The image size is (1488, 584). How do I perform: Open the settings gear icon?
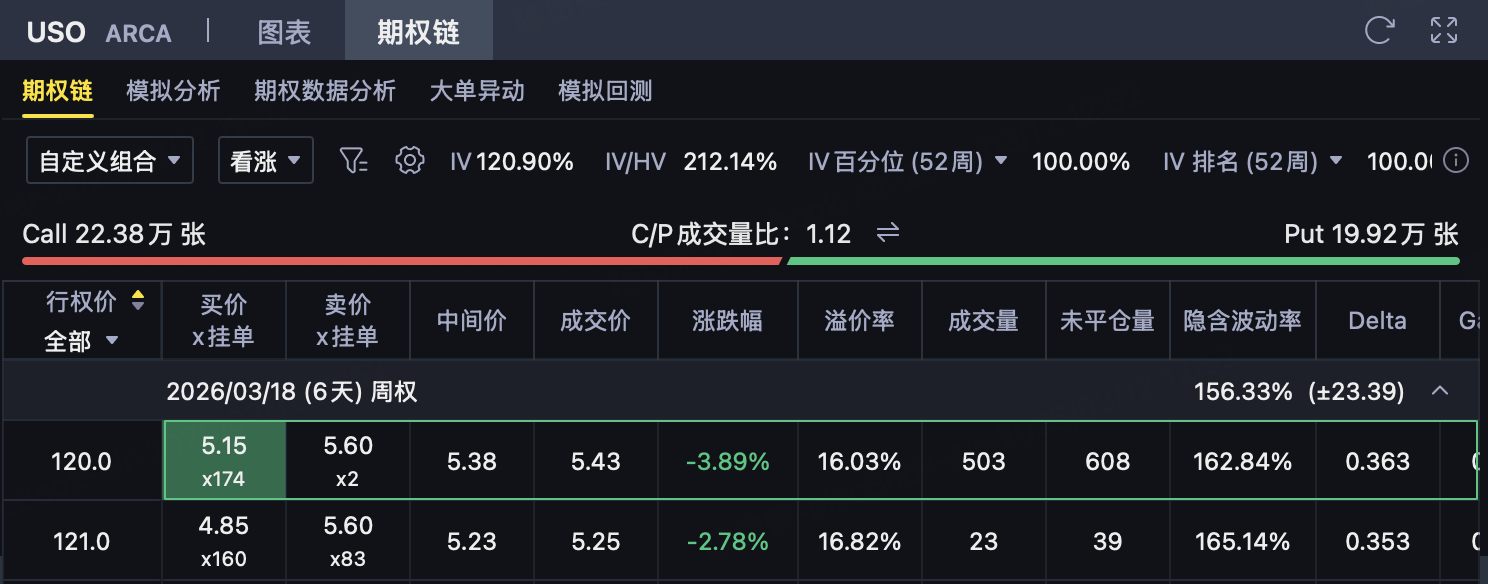click(410, 160)
